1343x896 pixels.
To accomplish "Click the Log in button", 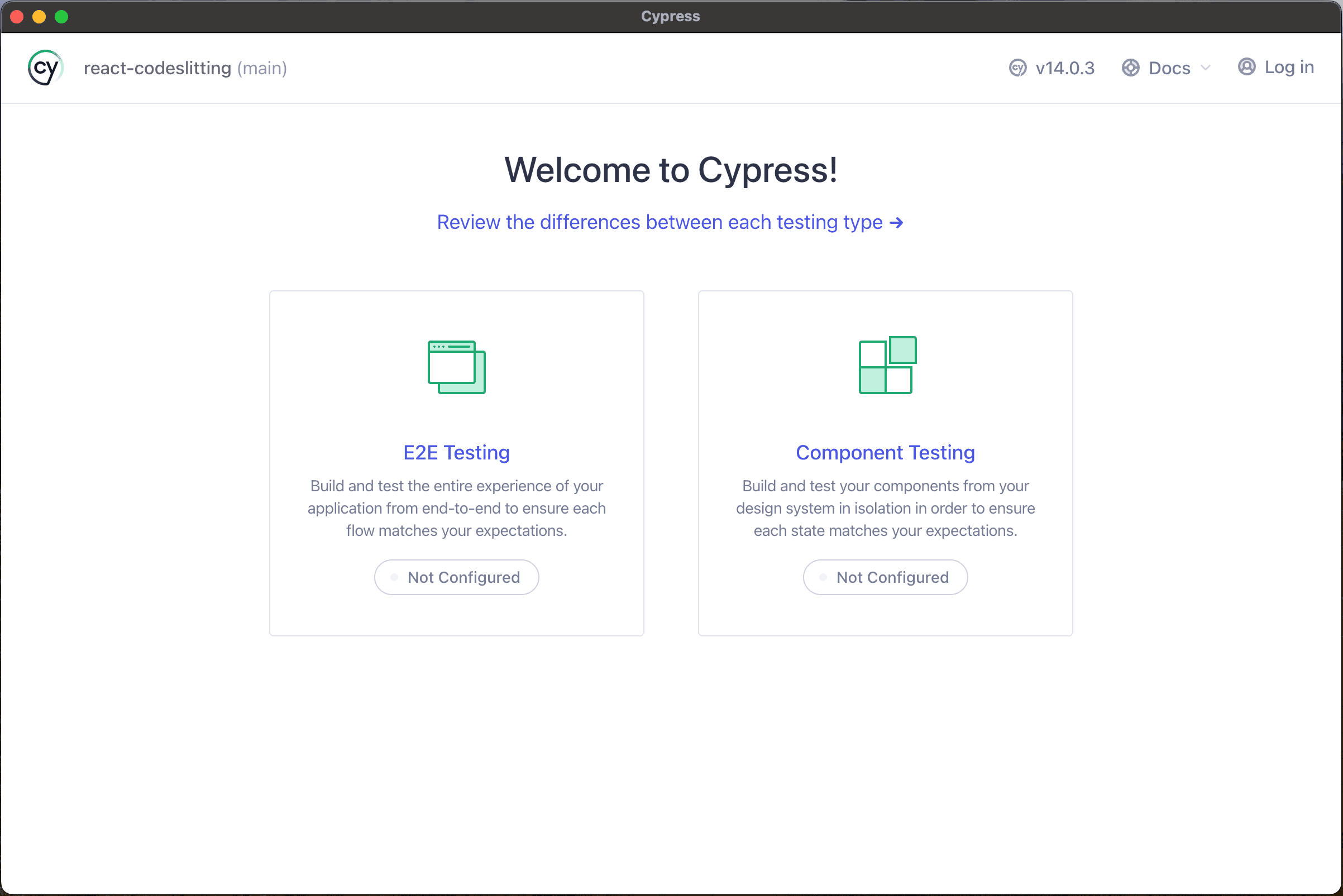I will 1275,68.
